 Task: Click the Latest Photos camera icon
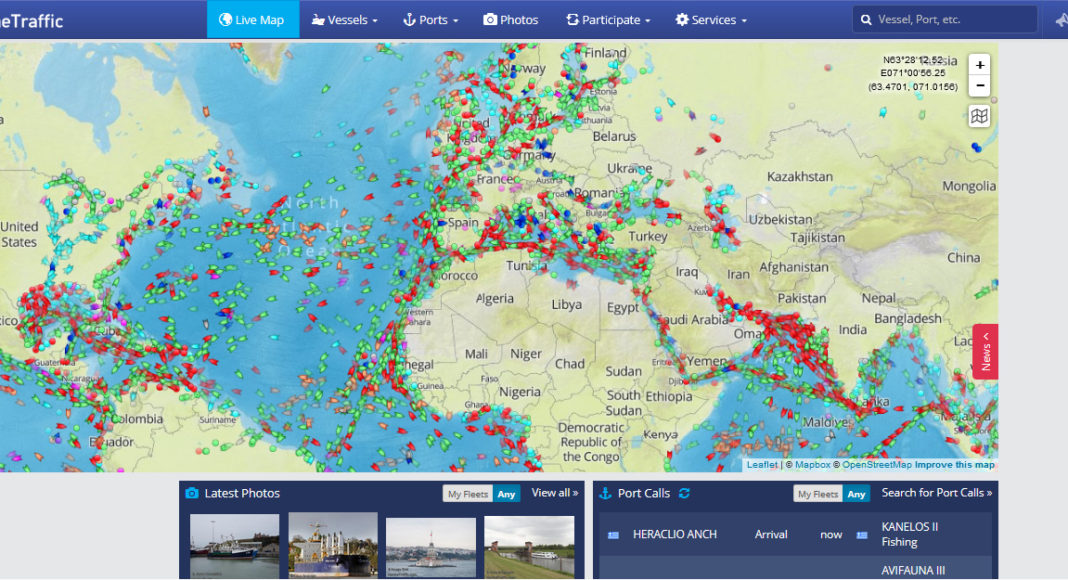pyautogui.click(x=192, y=493)
